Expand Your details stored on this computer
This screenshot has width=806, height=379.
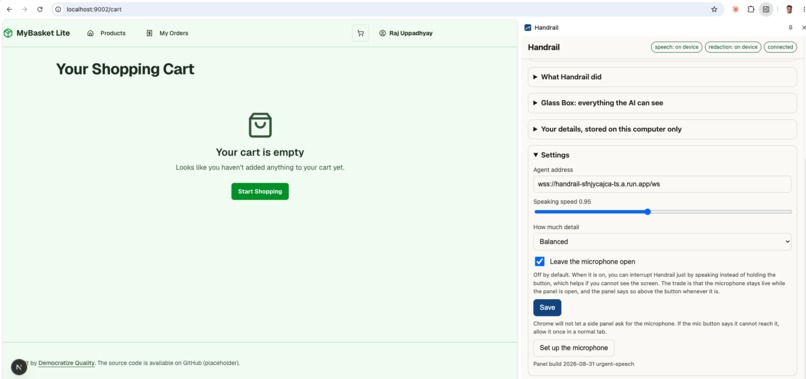pyautogui.click(x=662, y=129)
